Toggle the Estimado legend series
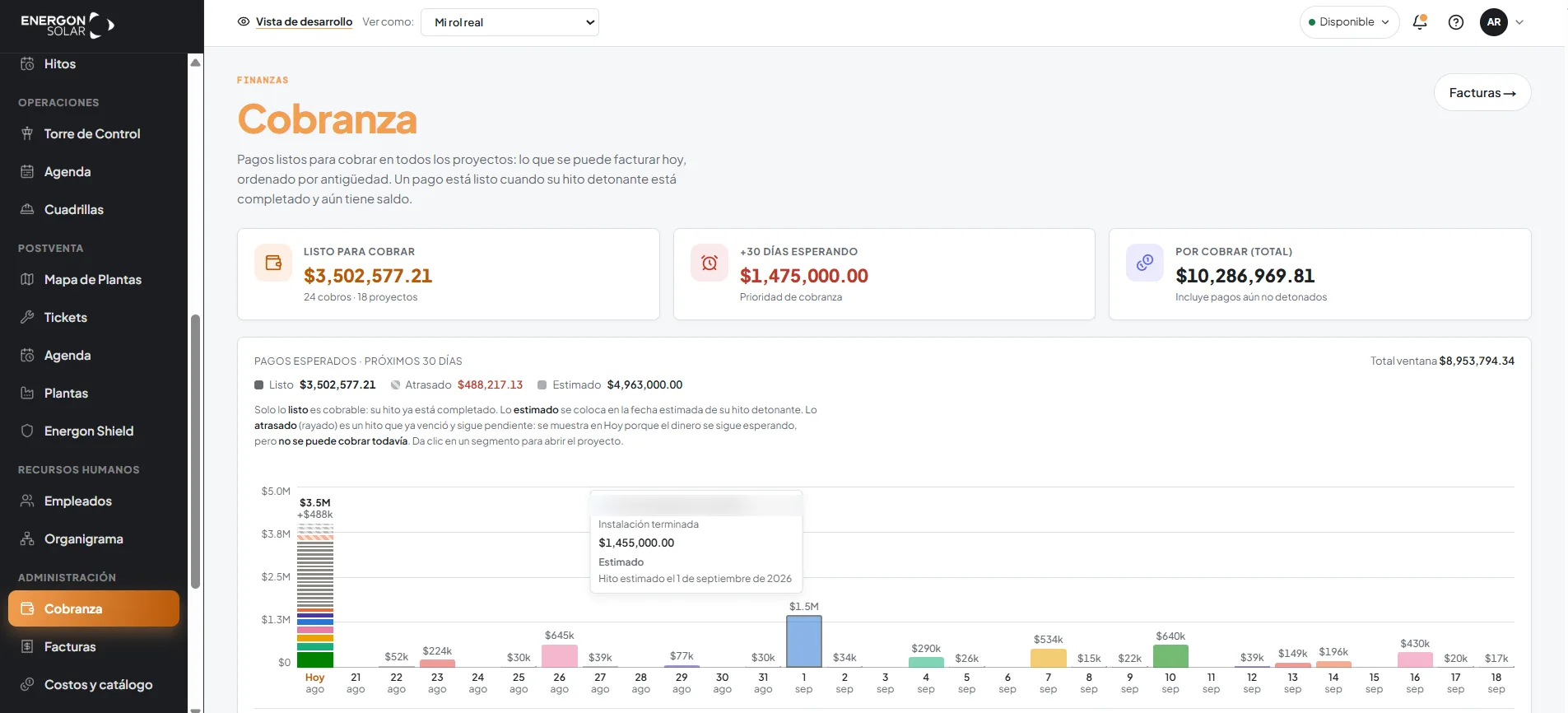The height and width of the screenshot is (713, 1568). [609, 384]
